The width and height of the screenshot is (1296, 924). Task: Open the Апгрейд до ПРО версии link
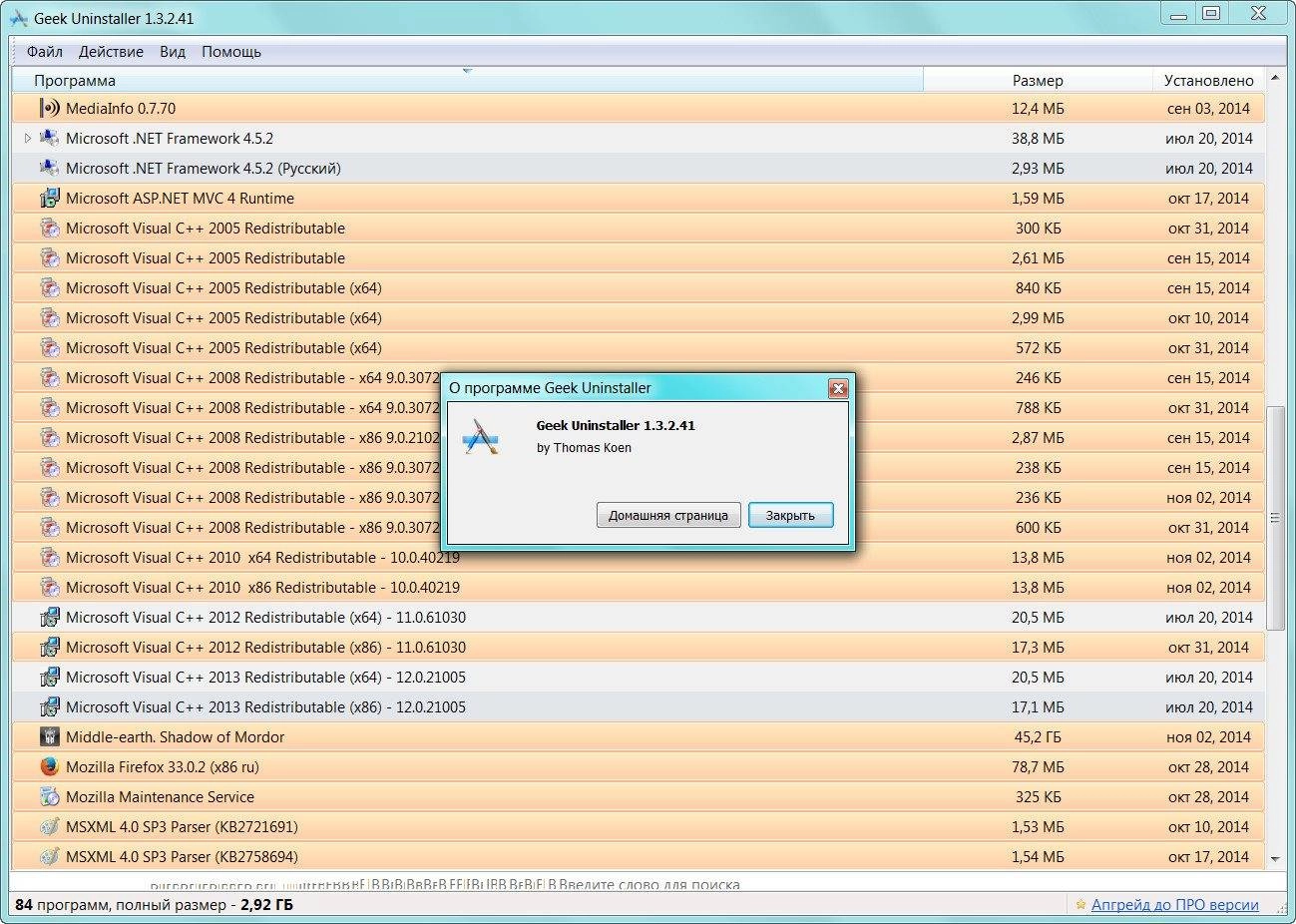pos(1174,905)
